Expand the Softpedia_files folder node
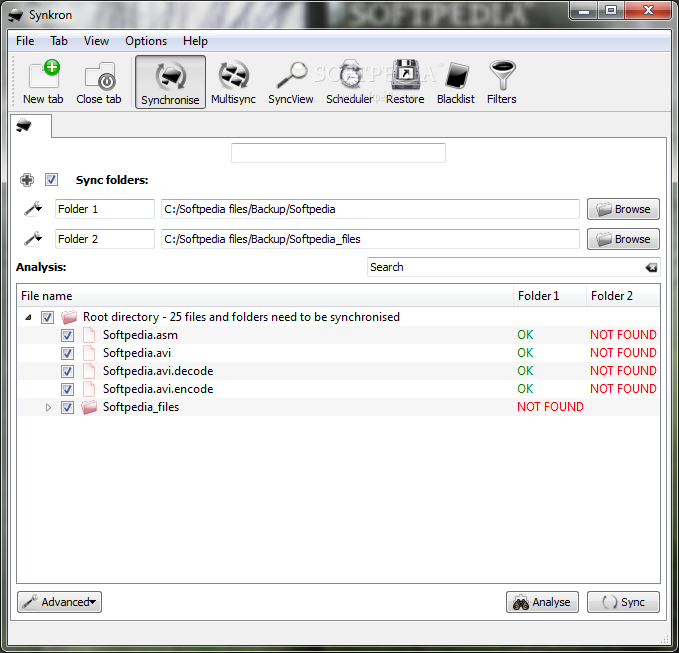The height and width of the screenshot is (653, 679). (x=48, y=407)
